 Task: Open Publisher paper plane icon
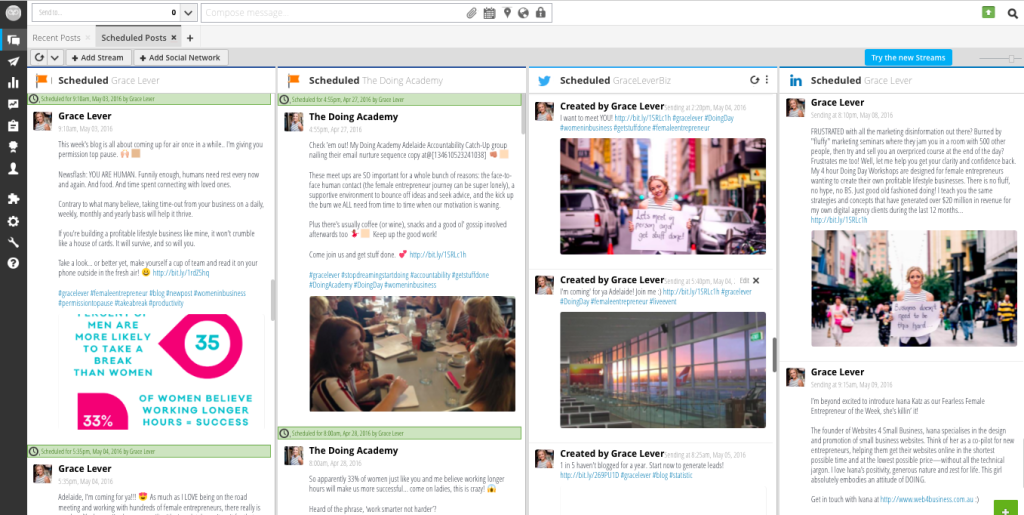tap(13, 61)
